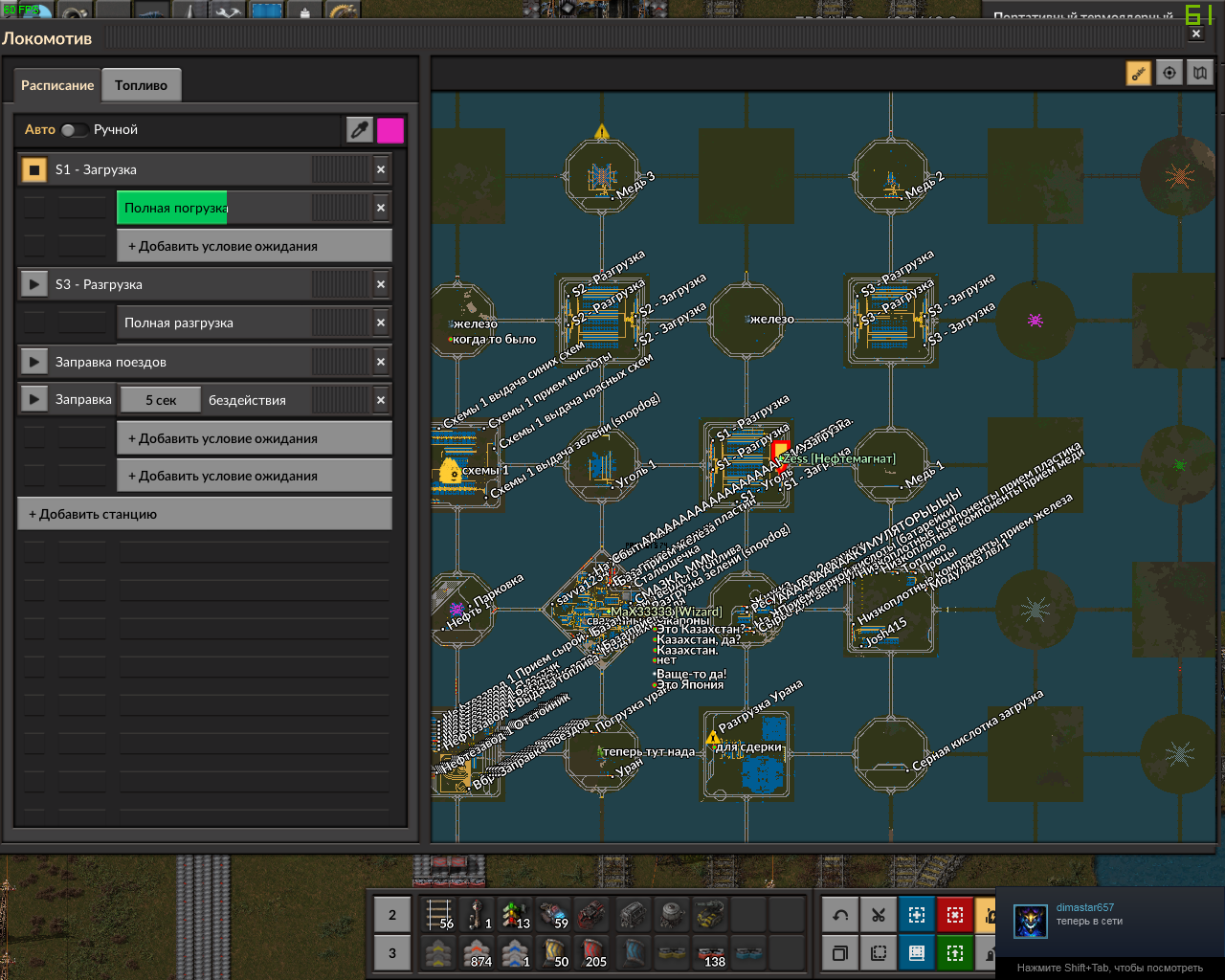Select the yellow underground belt with count 50
Viewport: 1225px width, 980px height.
click(x=555, y=953)
